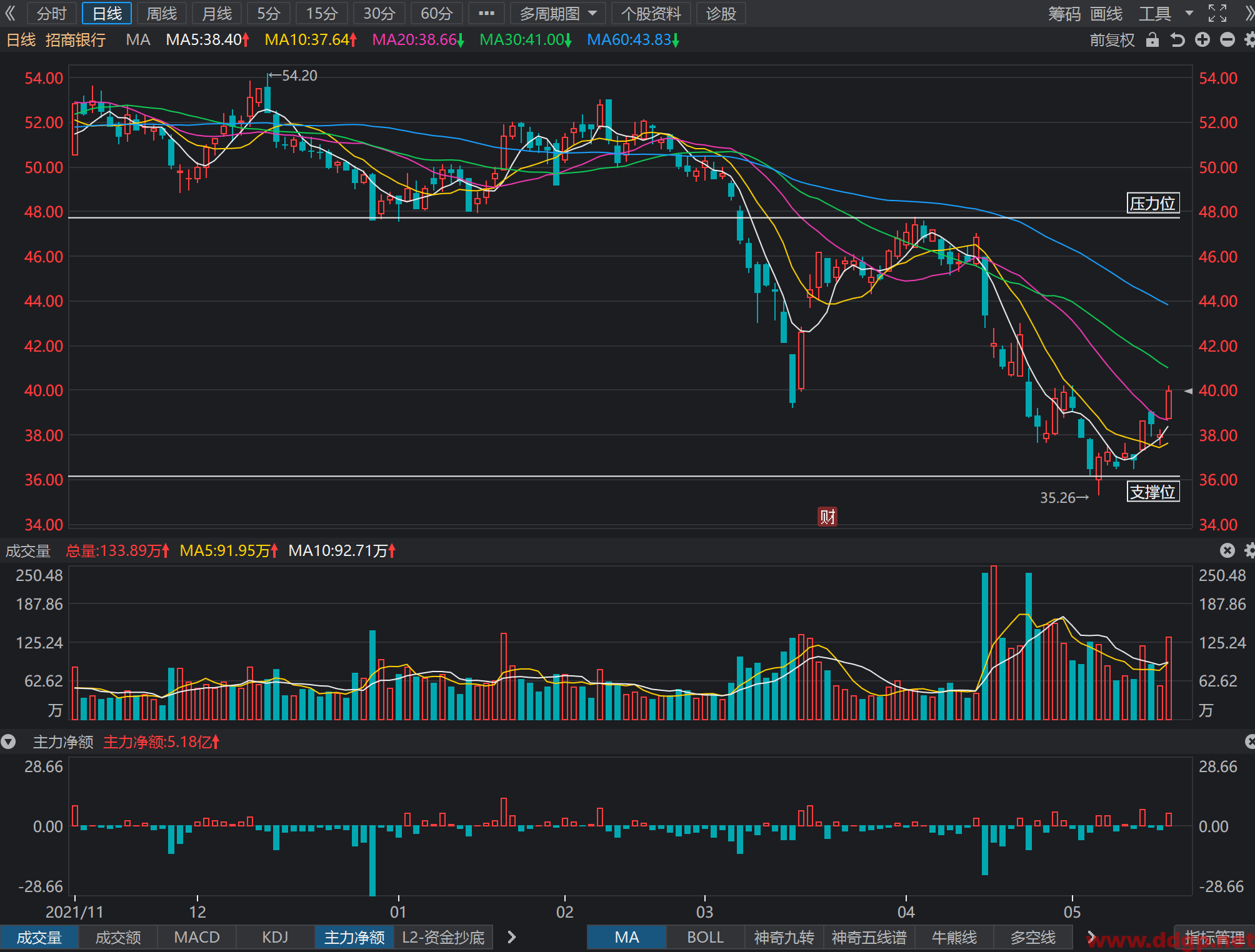Open main chart settings gear
Screen dimensions: 1255x952
point(1249,40)
